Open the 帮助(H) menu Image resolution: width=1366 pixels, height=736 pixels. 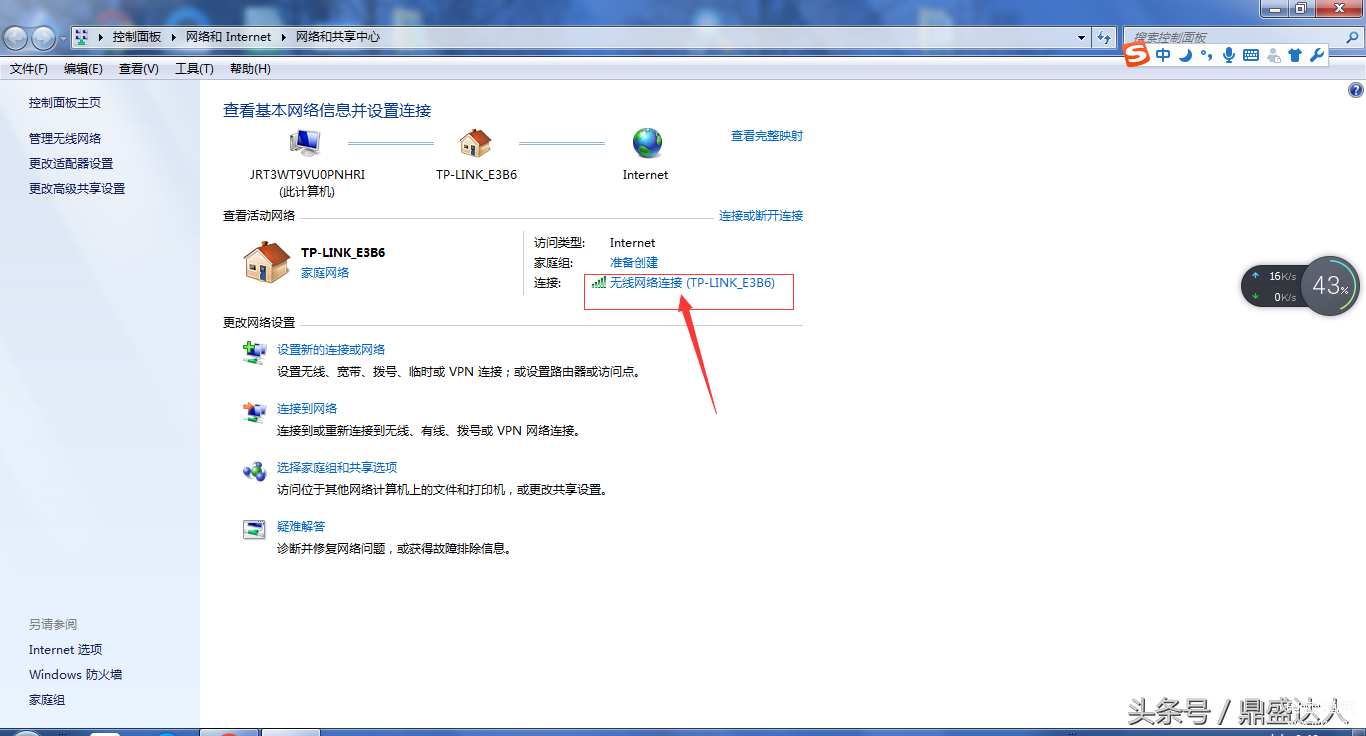[250, 69]
